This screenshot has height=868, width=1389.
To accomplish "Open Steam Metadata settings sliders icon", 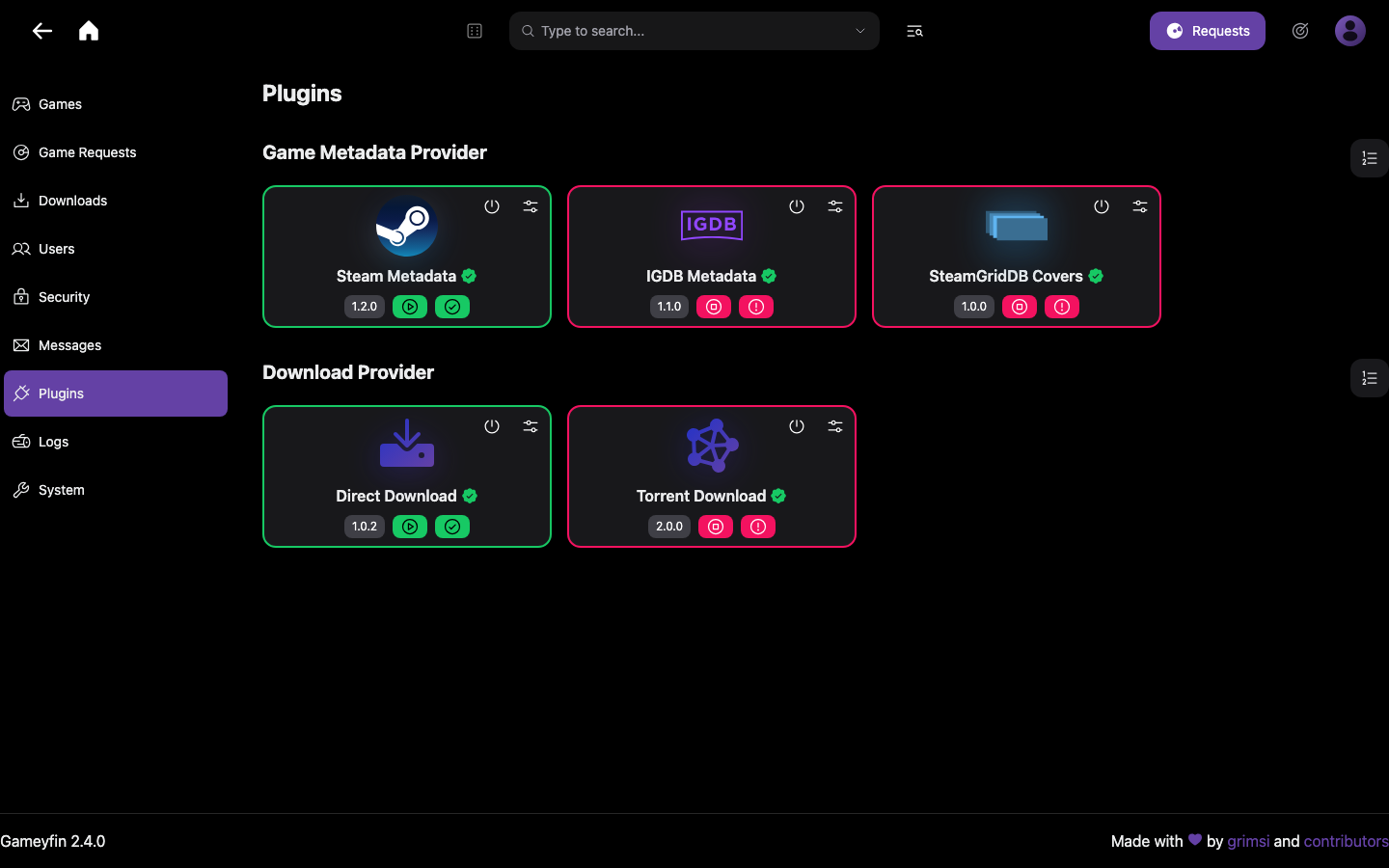I will [x=531, y=206].
